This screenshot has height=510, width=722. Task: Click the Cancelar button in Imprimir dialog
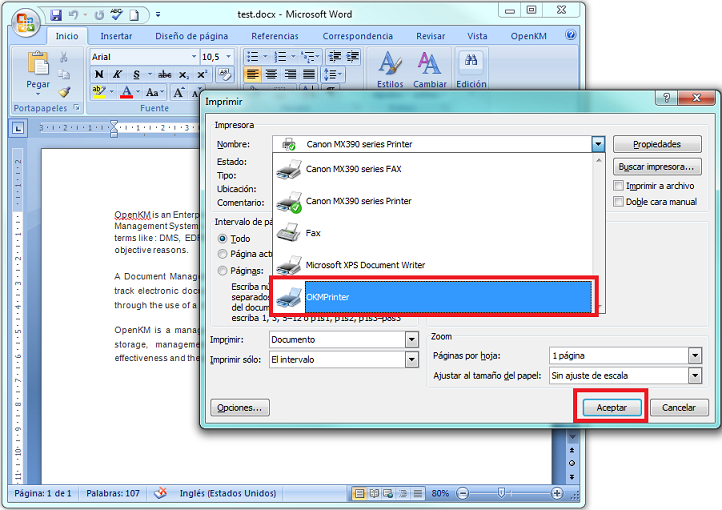coord(679,407)
